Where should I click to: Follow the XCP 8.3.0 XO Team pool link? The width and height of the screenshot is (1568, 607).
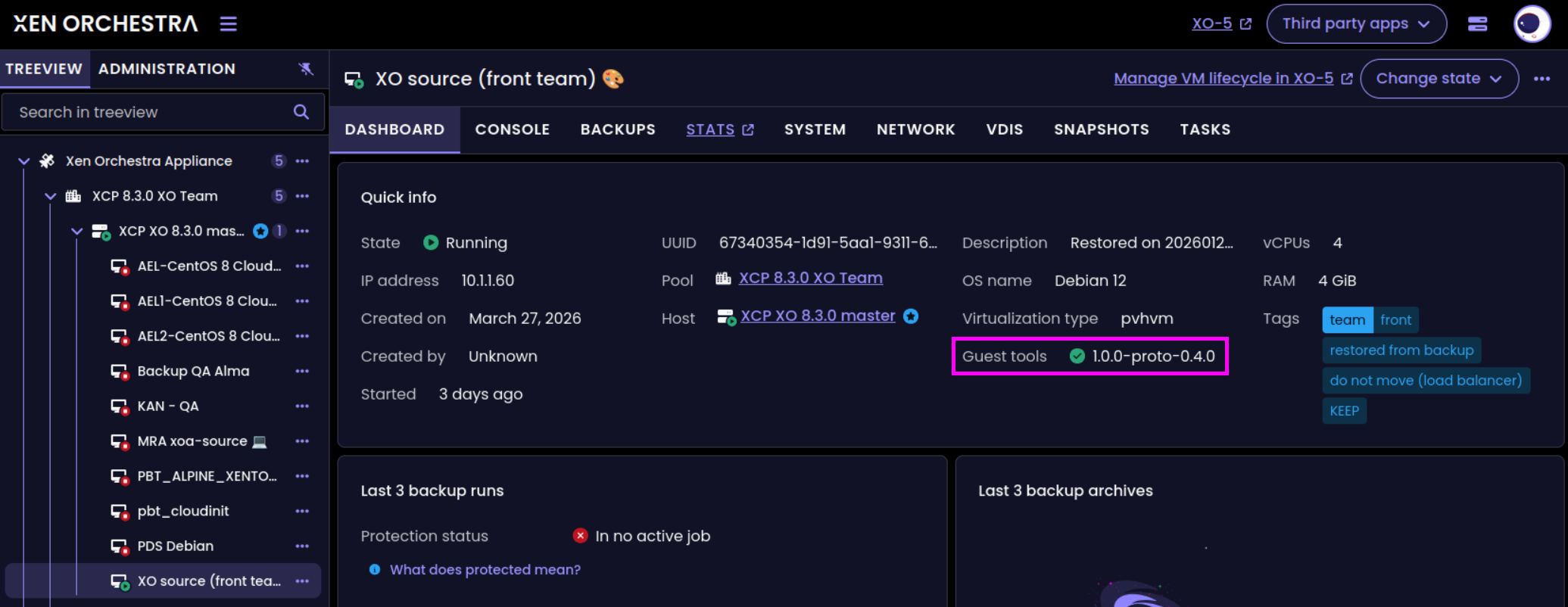point(810,278)
